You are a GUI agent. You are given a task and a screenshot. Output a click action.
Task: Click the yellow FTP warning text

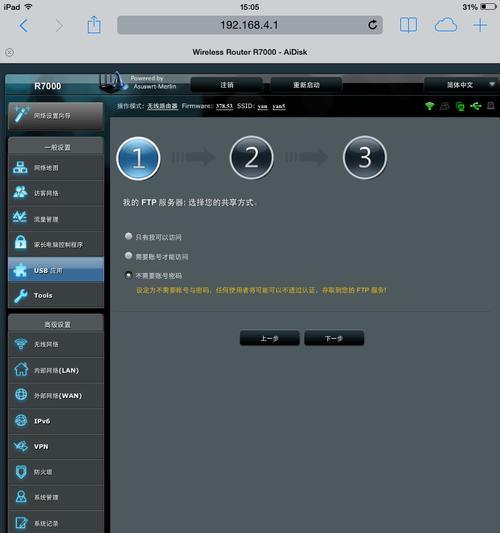click(x=261, y=290)
